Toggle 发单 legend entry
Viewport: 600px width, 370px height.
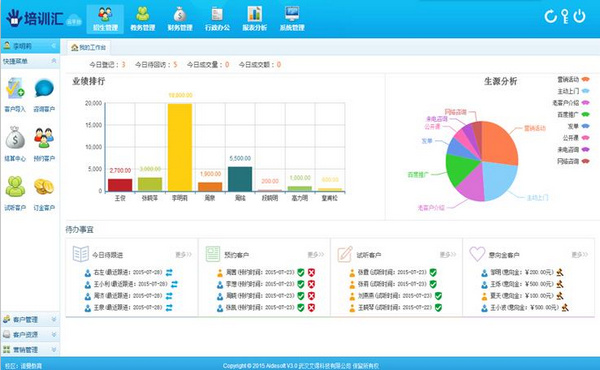(578, 126)
